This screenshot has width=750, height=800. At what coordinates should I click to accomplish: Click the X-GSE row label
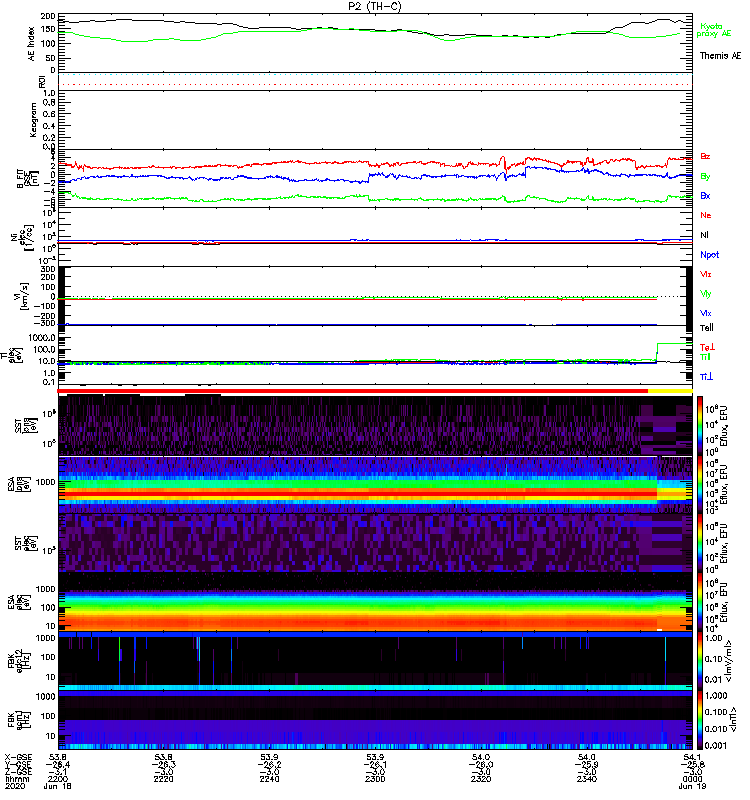click(17, 758)
